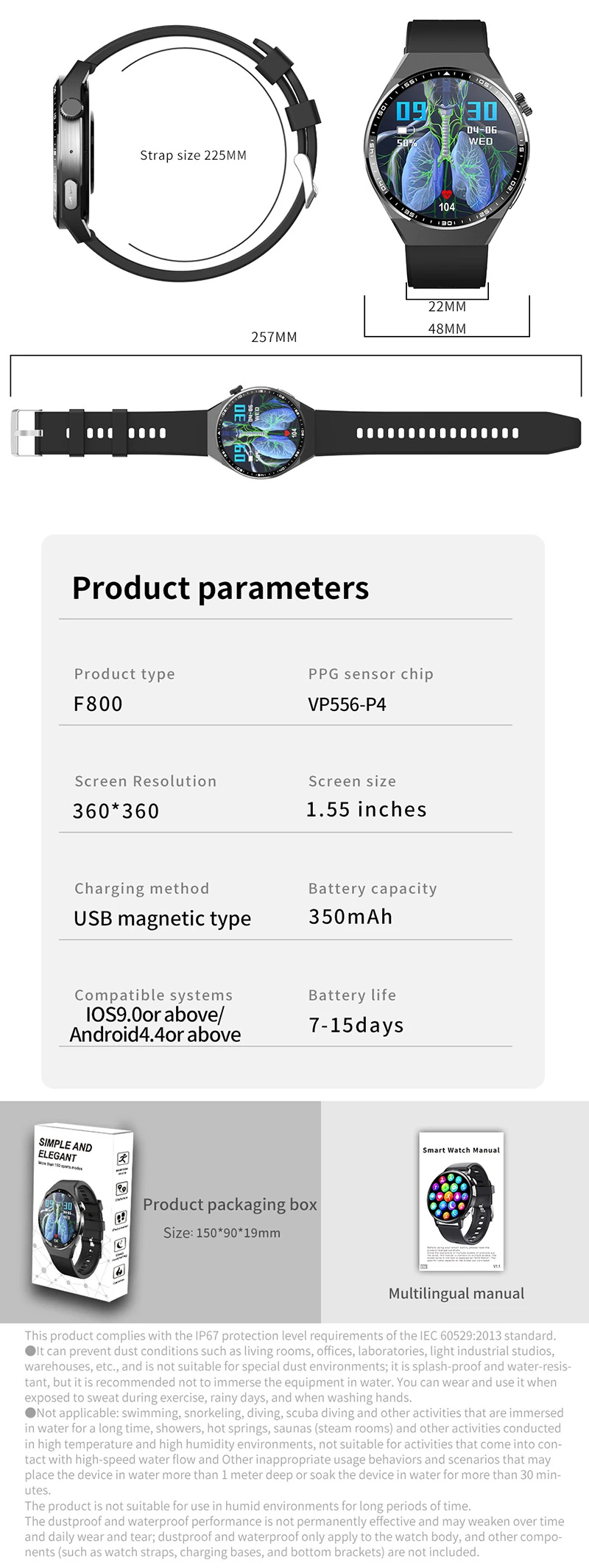Click the "Strap size 225MM" label
This screenshot has width=589, height=1568.
point(193,155)
